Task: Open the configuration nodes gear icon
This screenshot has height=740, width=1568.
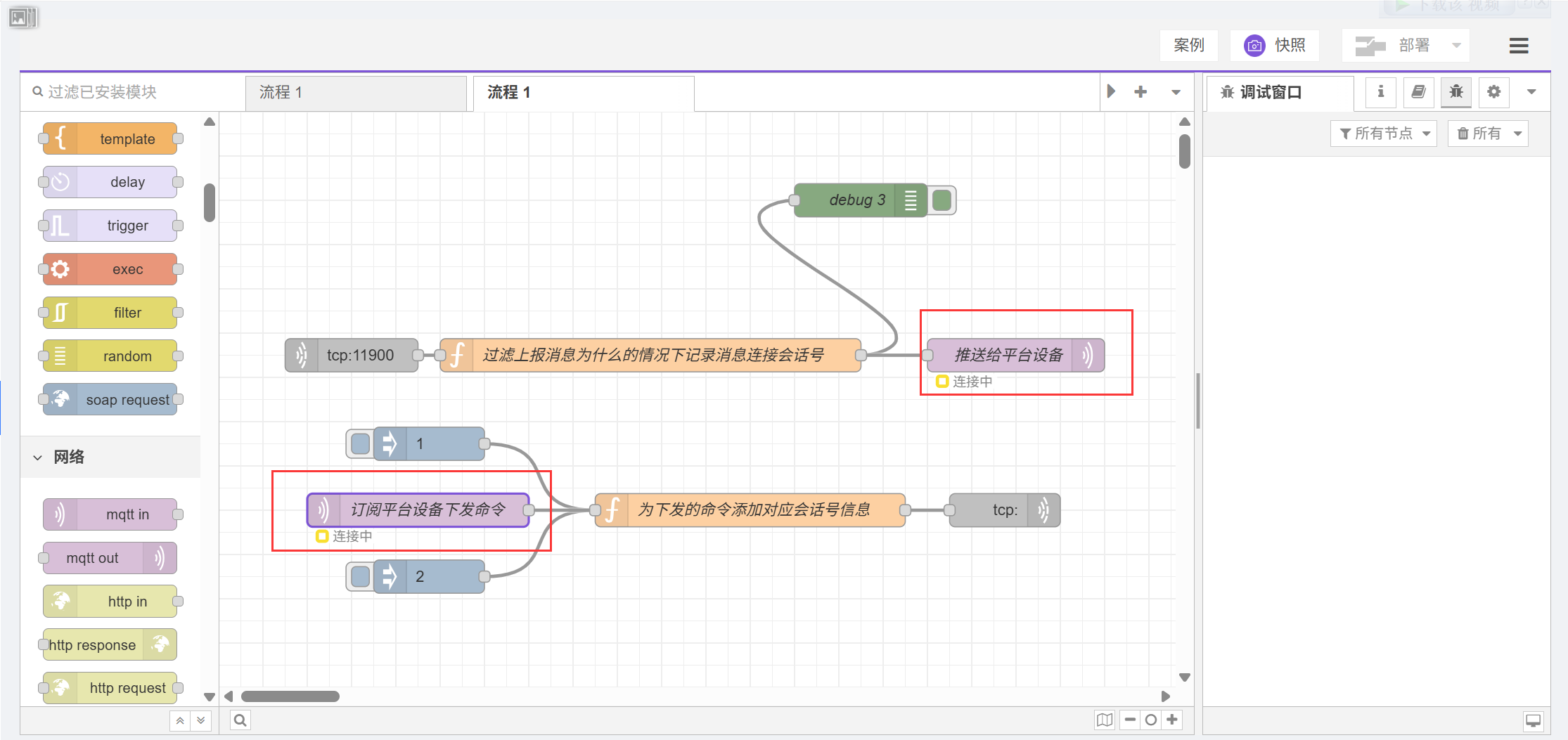Action: pyautogui.click(x=1493, y=92)
